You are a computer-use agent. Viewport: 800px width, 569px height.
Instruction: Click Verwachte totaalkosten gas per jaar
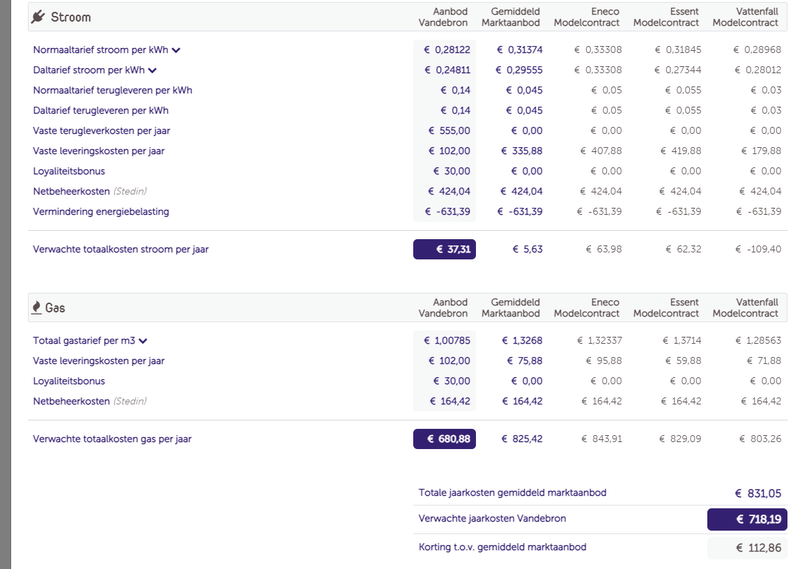113,438
